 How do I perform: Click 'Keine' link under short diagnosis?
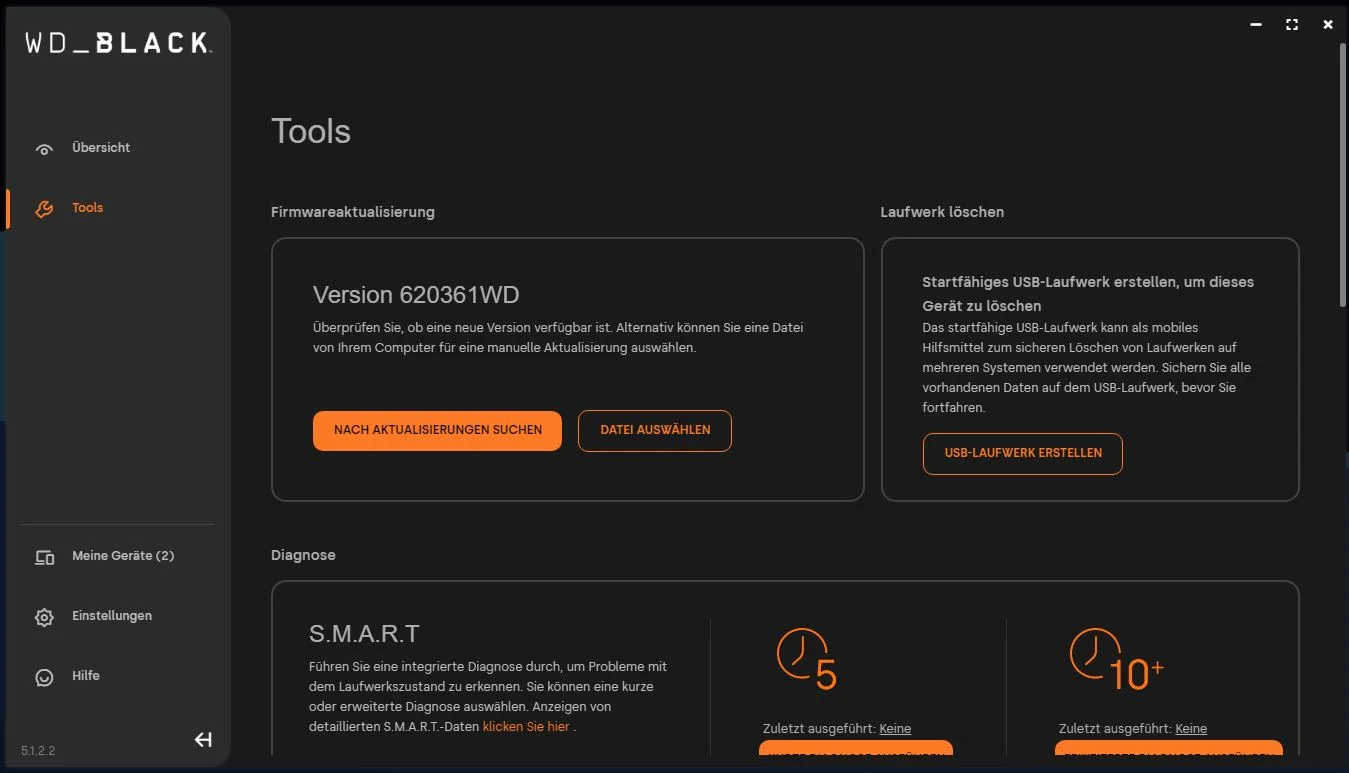point(895,729)
